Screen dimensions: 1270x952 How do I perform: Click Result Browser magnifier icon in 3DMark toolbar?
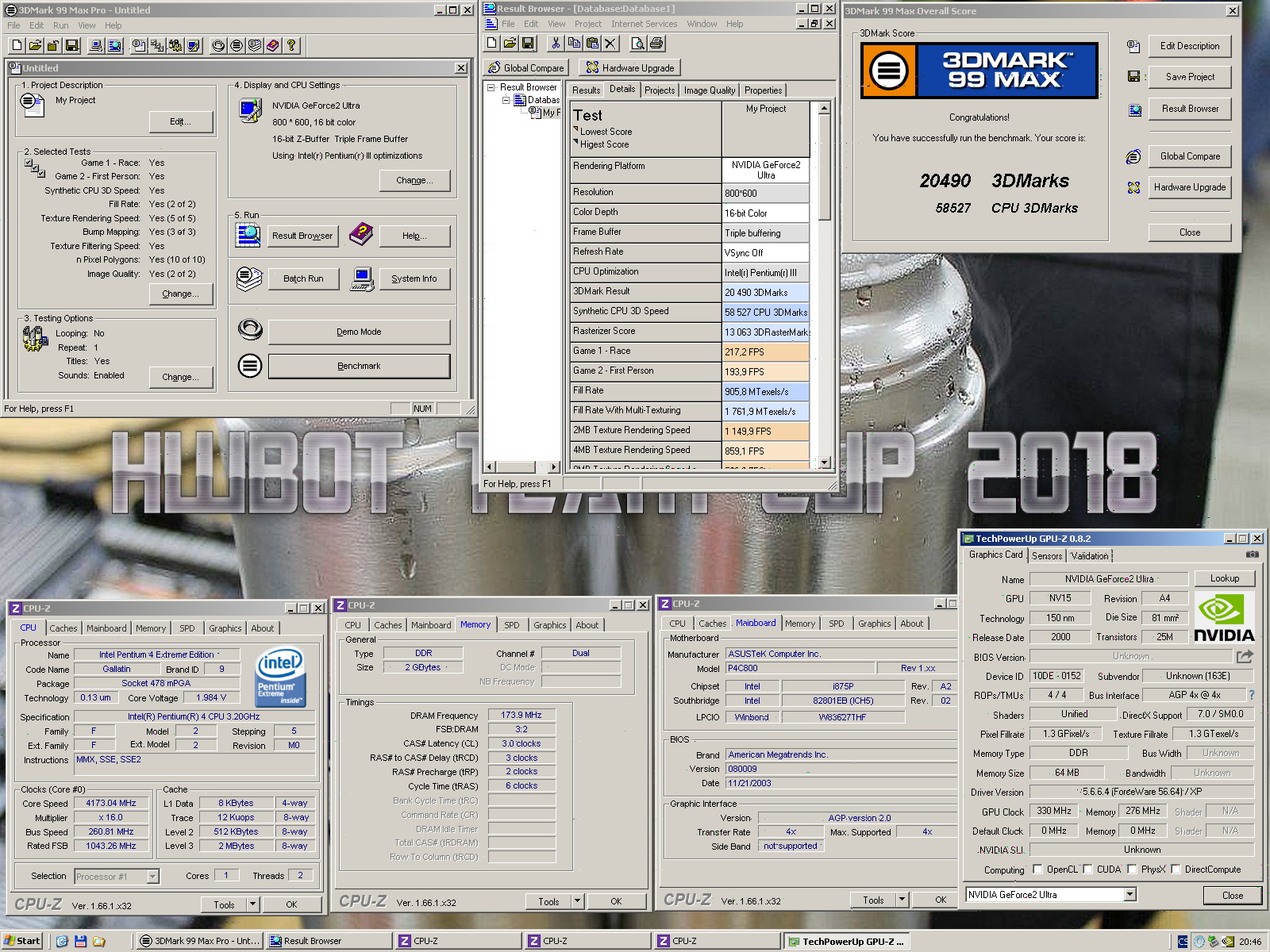tap(114, 45)
